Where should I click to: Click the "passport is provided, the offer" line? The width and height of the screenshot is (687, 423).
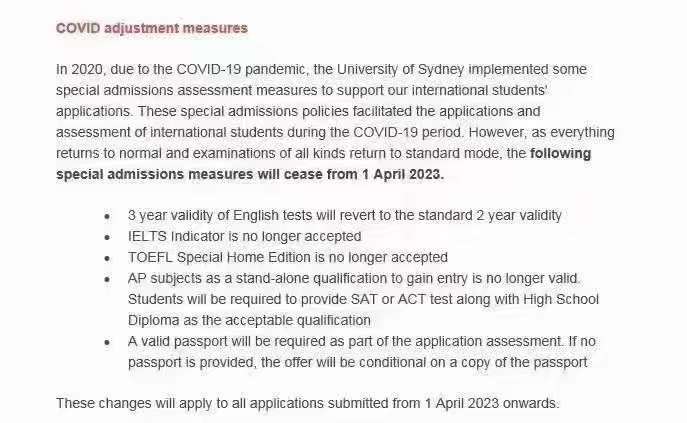[x=357, y=362]
